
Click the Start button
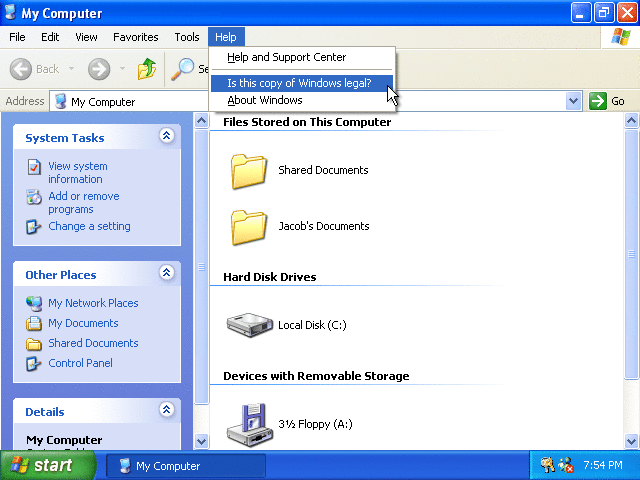[48, 465]
